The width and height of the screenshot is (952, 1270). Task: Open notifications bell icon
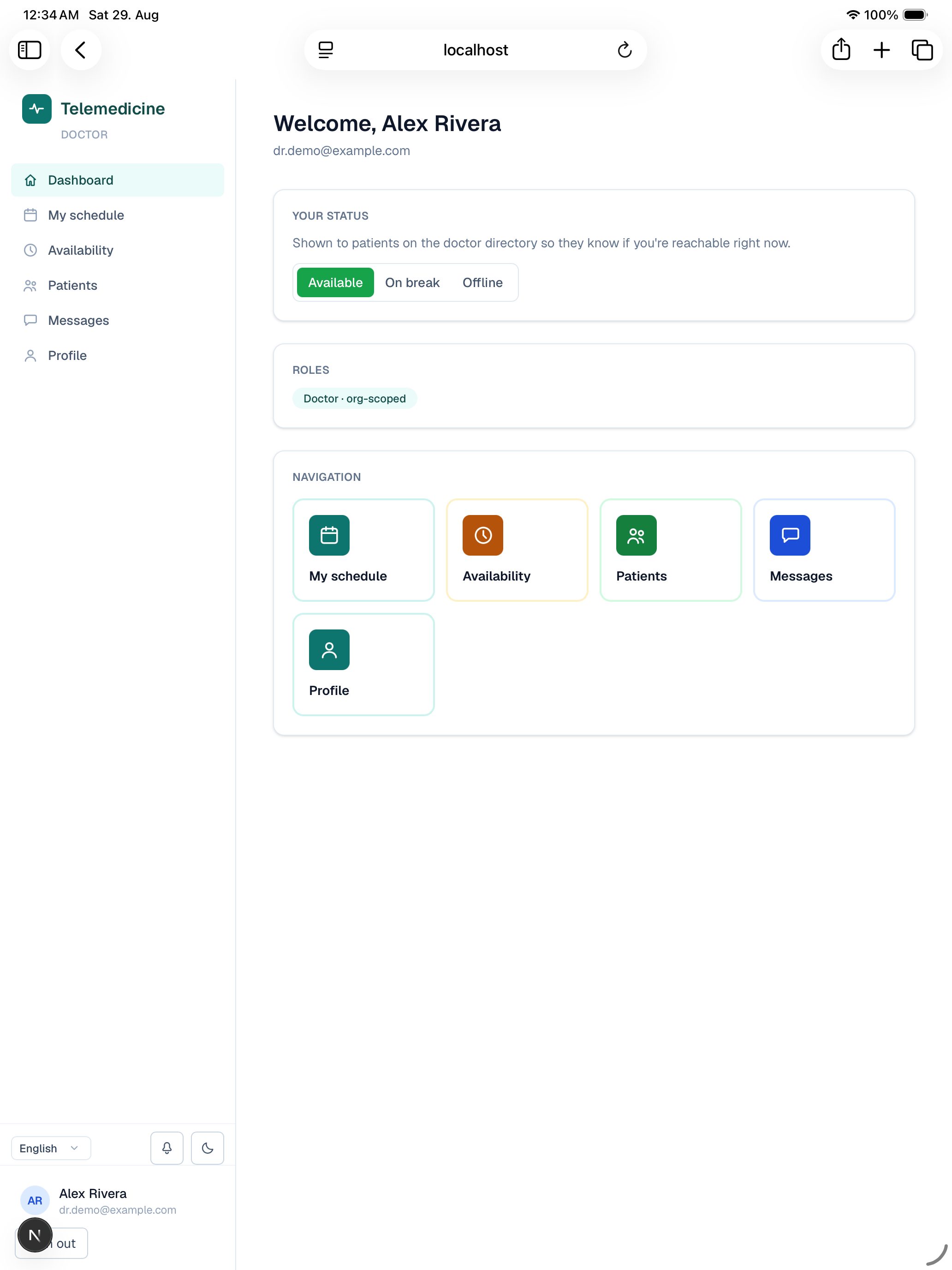coord(167,1148)
